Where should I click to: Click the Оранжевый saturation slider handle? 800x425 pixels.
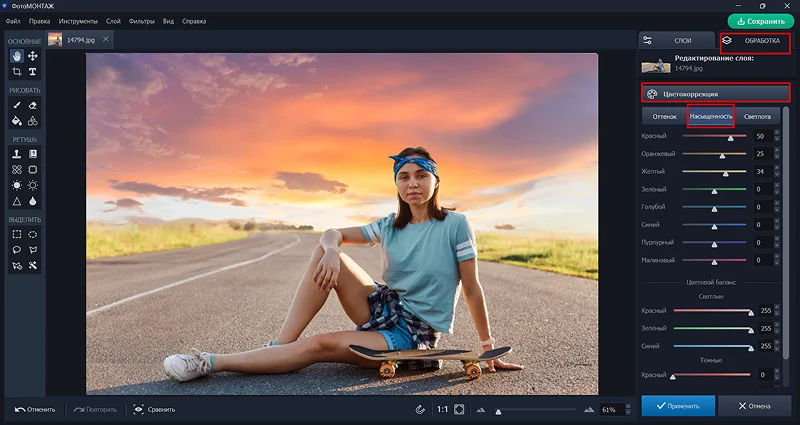[722, 156]
